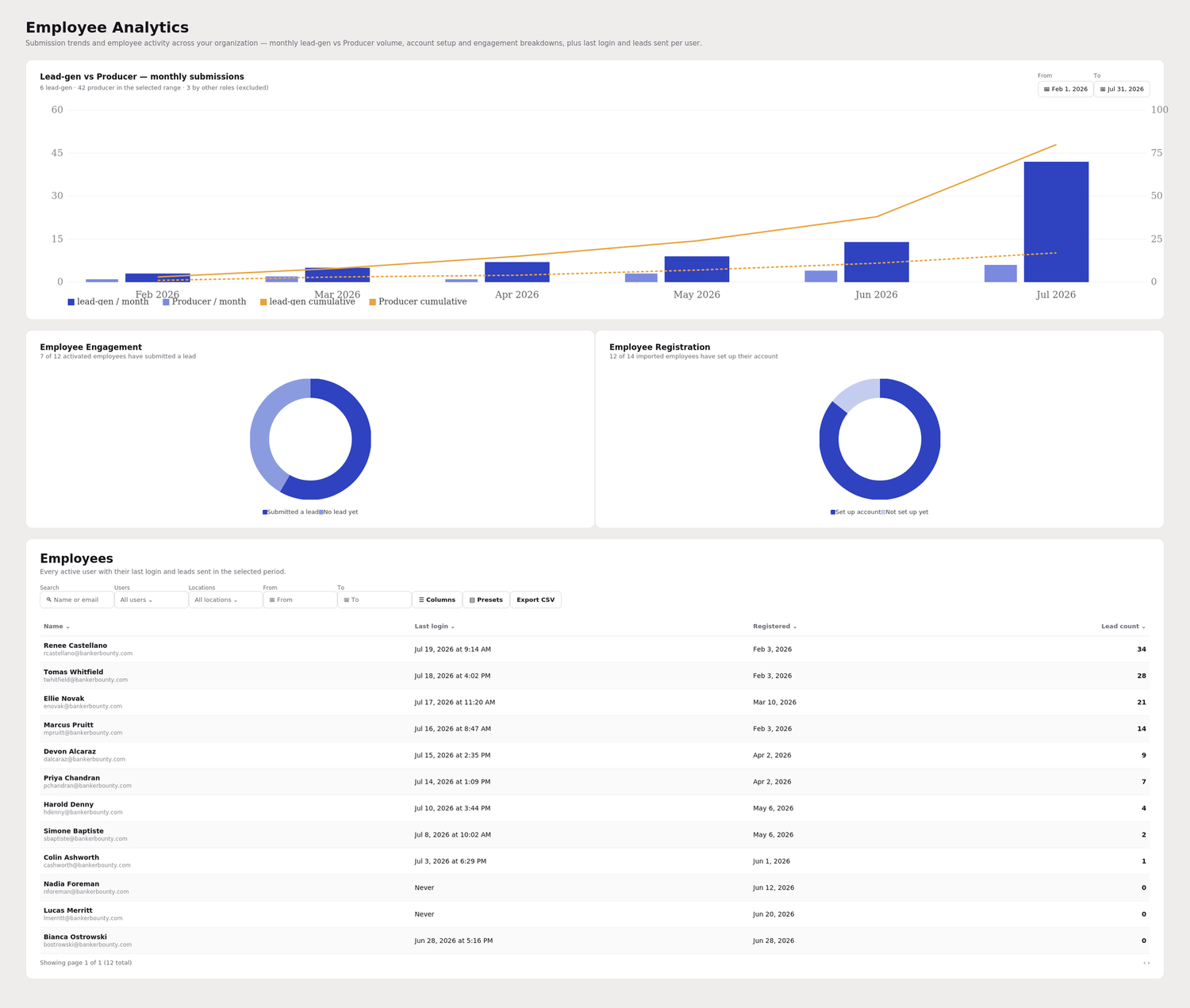Open the Presets button
This screenshot has width=1190, height=1008.
pyautogui.click(x=486, y=600)
